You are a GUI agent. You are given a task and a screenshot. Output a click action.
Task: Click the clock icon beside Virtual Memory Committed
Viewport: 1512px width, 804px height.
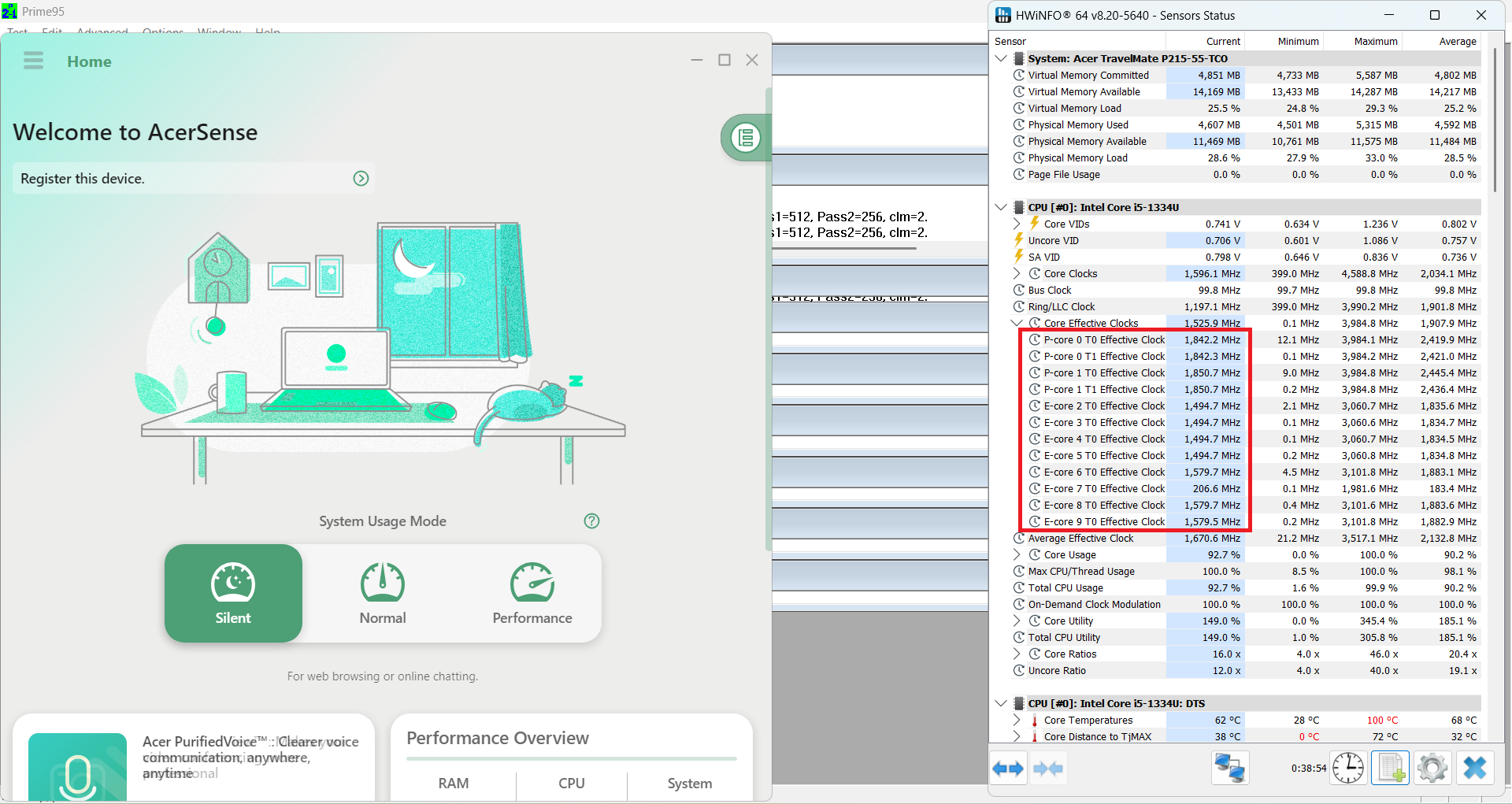click(1019, 75)
